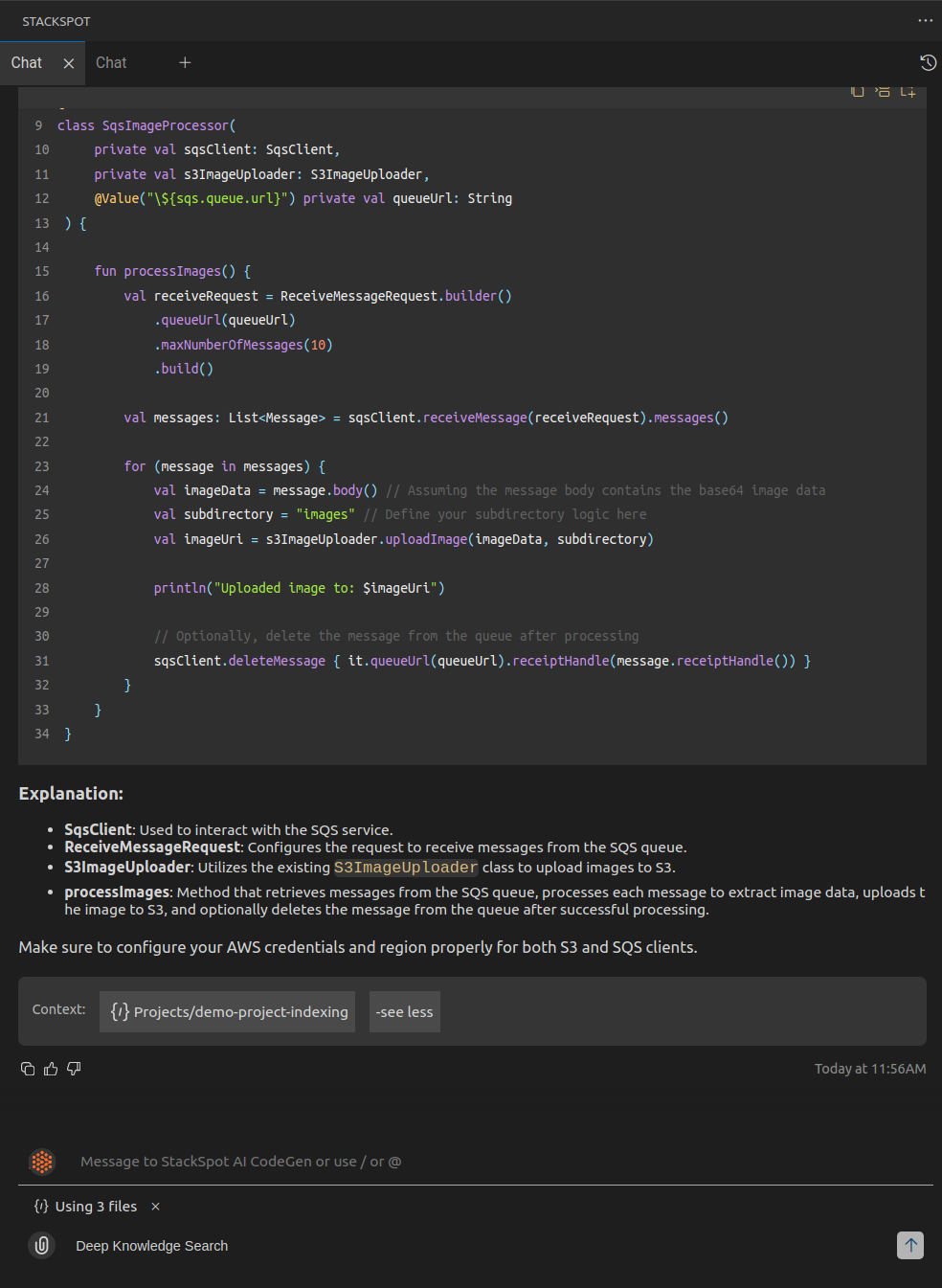Open the StackSpot panel more actions menu
Image resolution: width=942 pixels, height=1288 pixels.
[x=925, y=20]
